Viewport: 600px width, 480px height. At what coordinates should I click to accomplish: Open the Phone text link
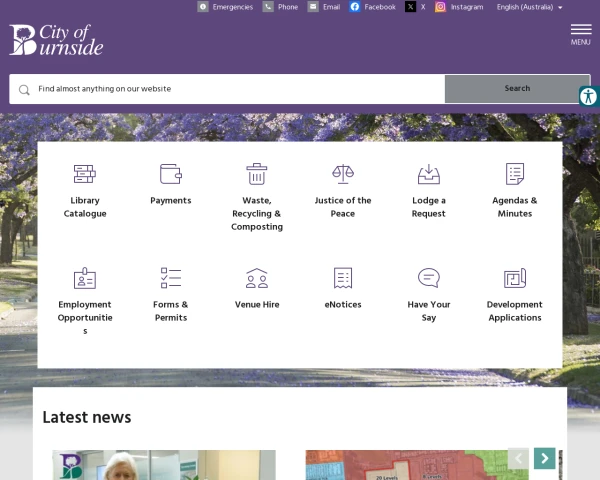coord(288,7)
